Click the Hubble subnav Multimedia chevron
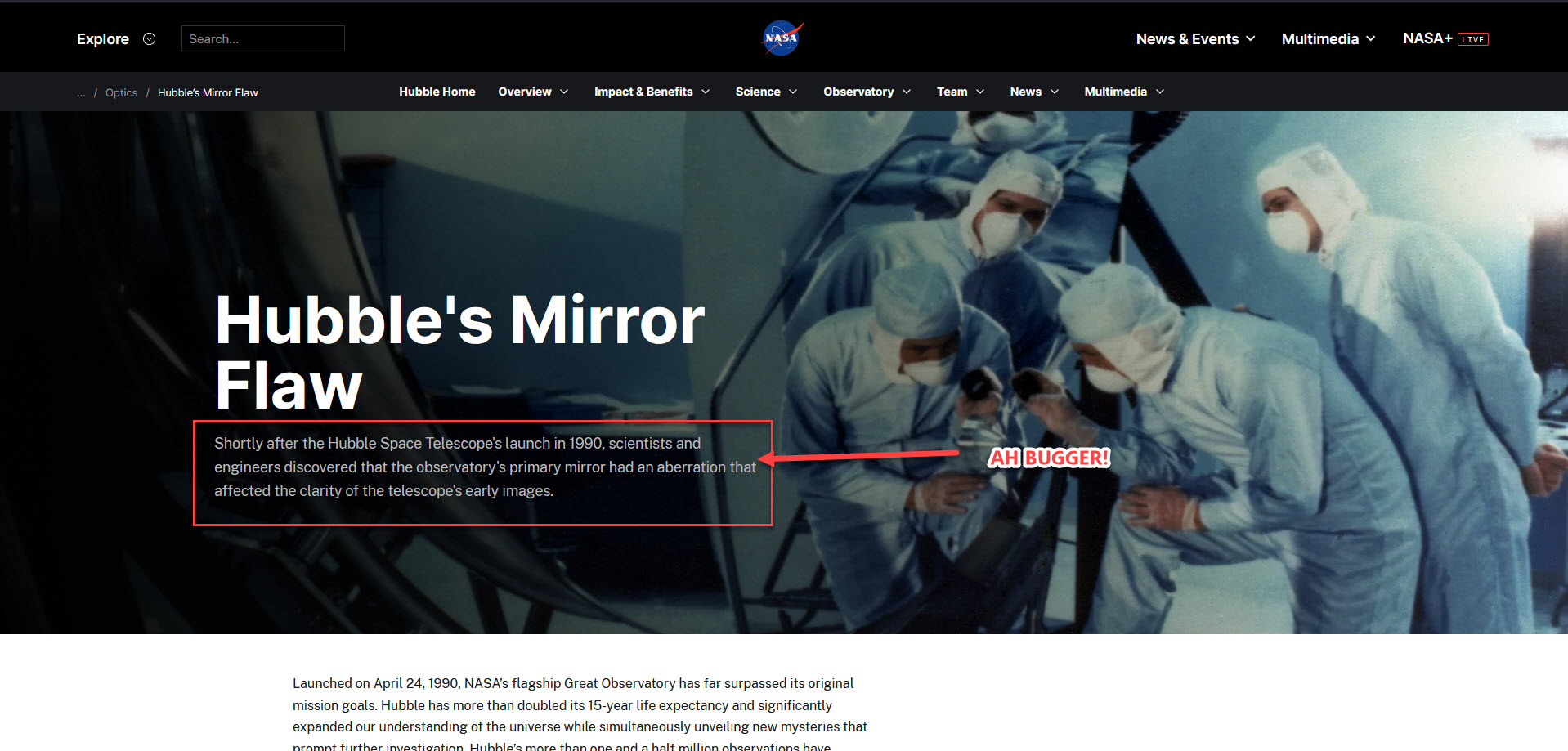The height and width of the screenshot is (751, 1568). tap(1160, 92)
